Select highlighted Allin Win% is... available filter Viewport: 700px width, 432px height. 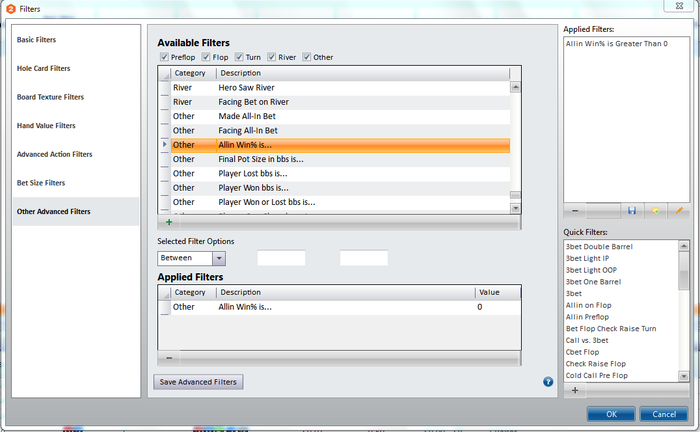pos(340,145)
